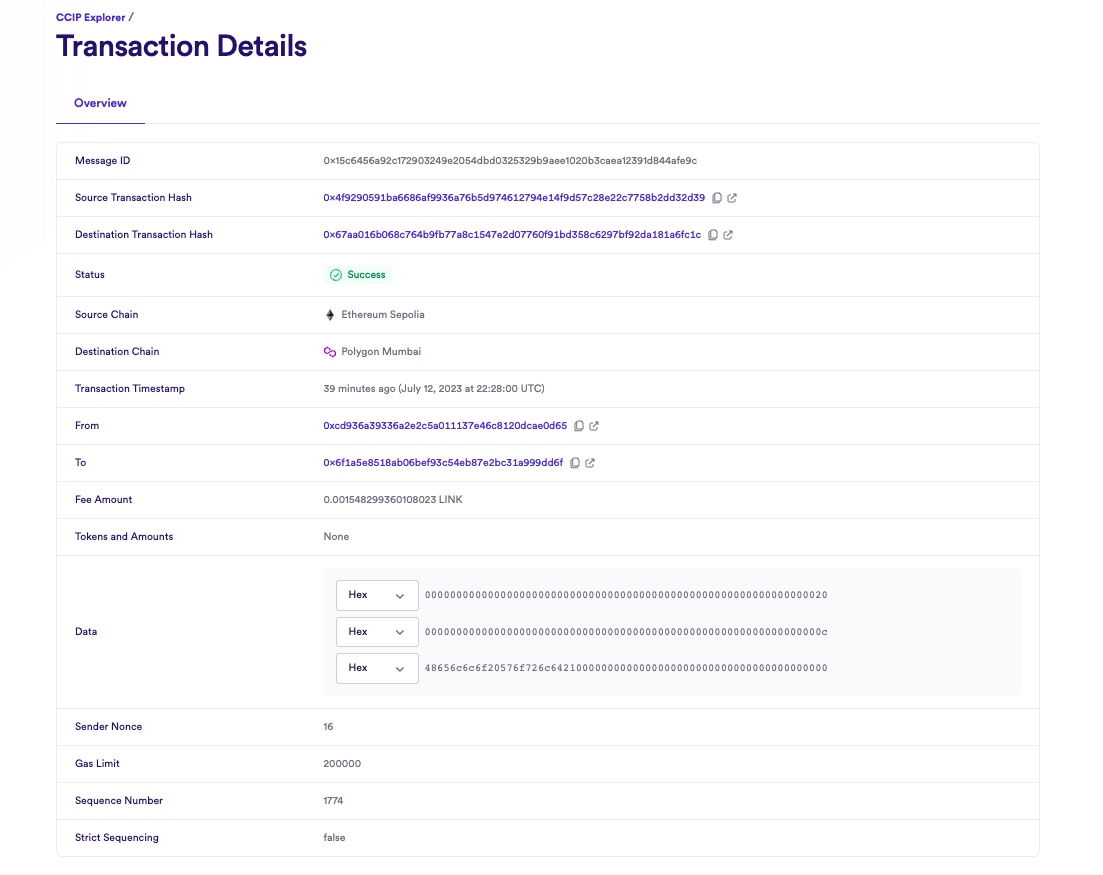Open the third Hex dropdown beside 48656c6c6f
This screenshot has height=875, width=1103.
[x=377, y=668]
